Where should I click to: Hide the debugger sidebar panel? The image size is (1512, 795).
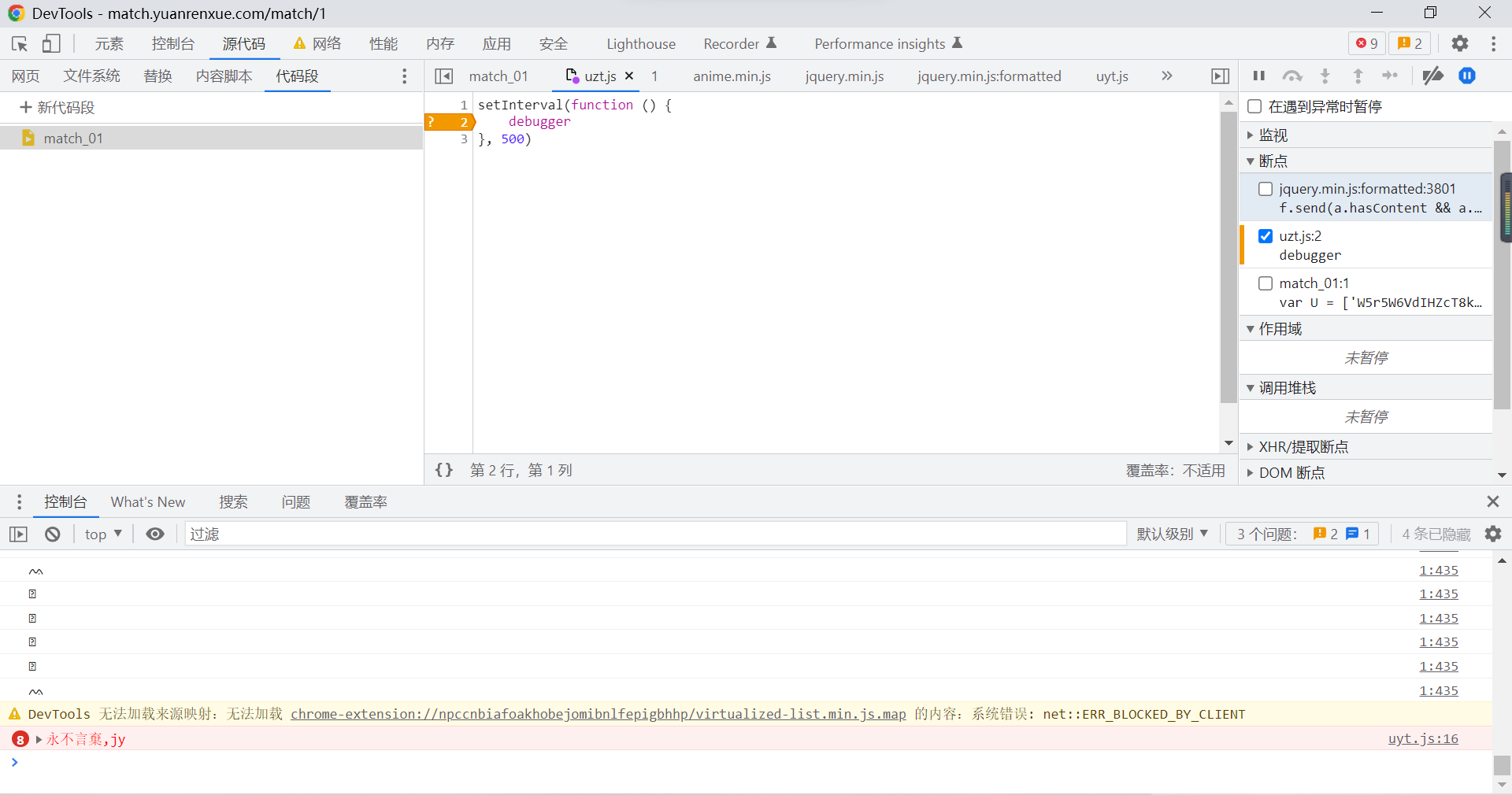[1220, 76]
